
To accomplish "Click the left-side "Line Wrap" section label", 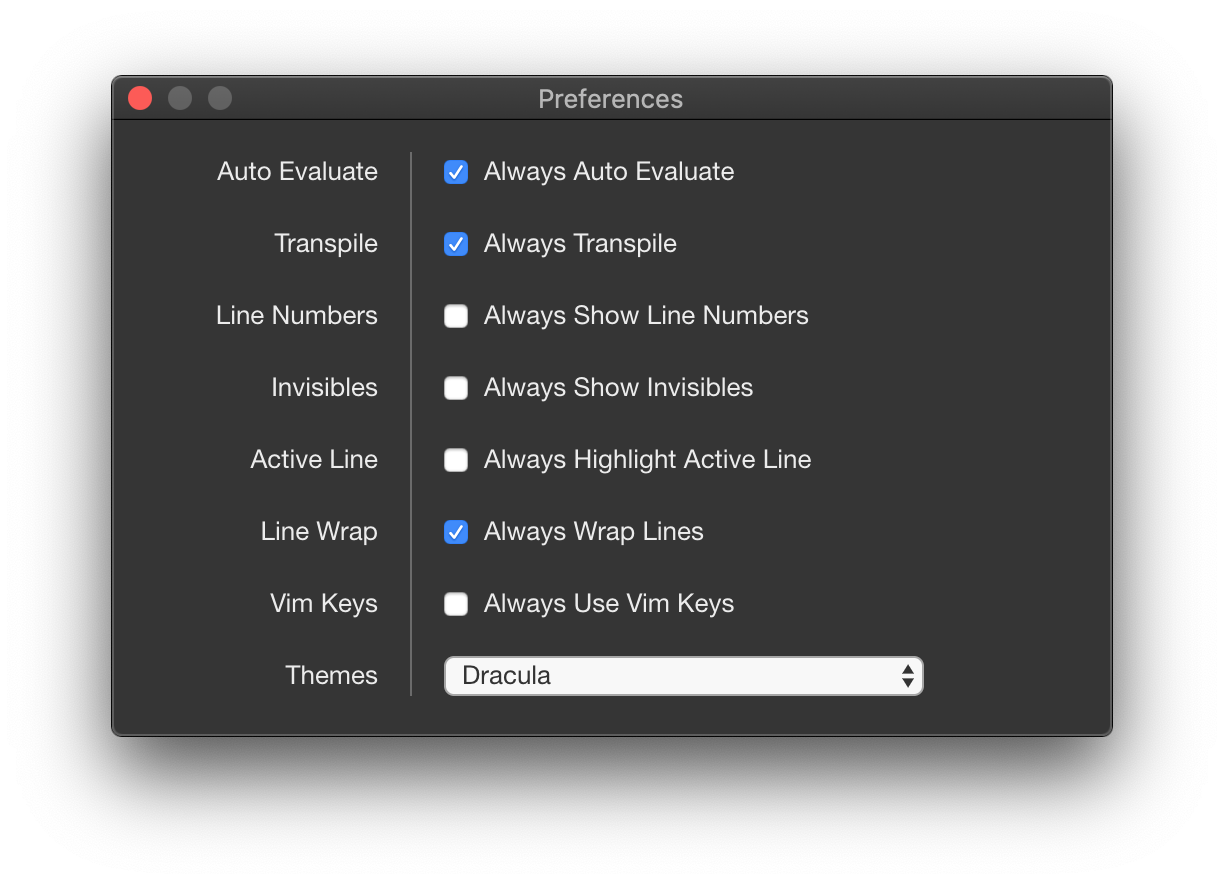I will 319,532.
